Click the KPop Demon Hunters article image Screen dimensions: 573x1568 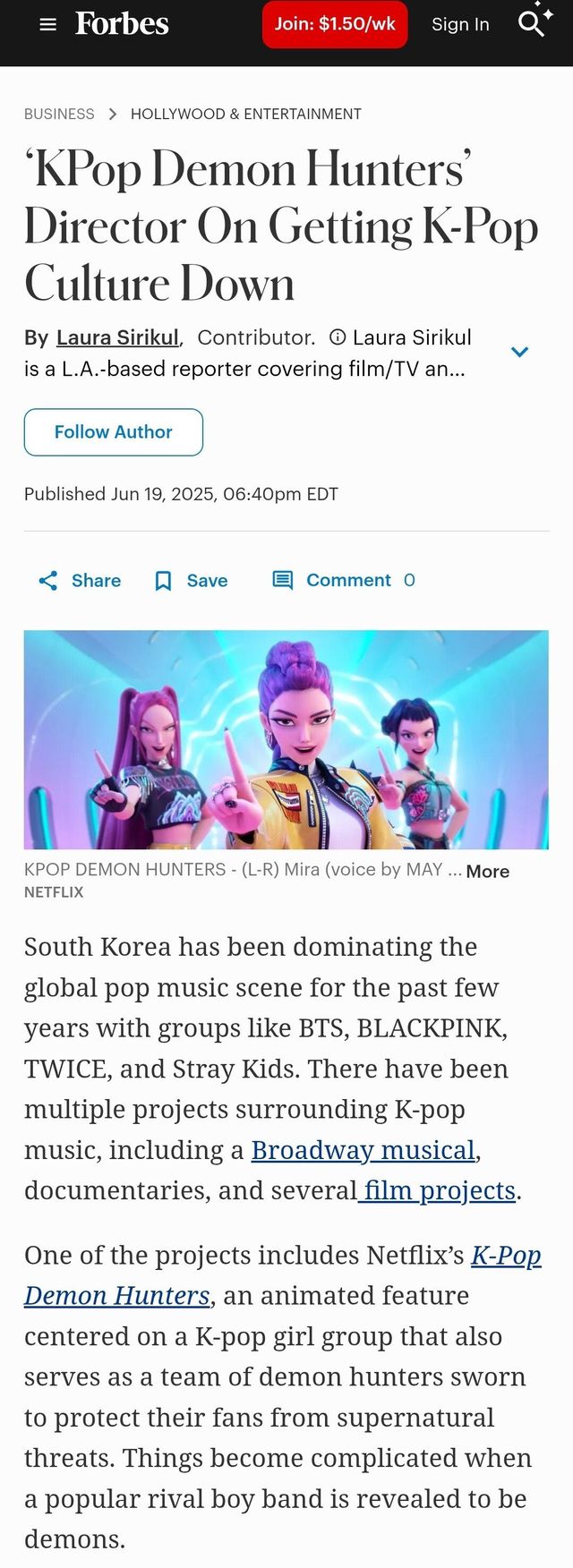click(286, 739)
